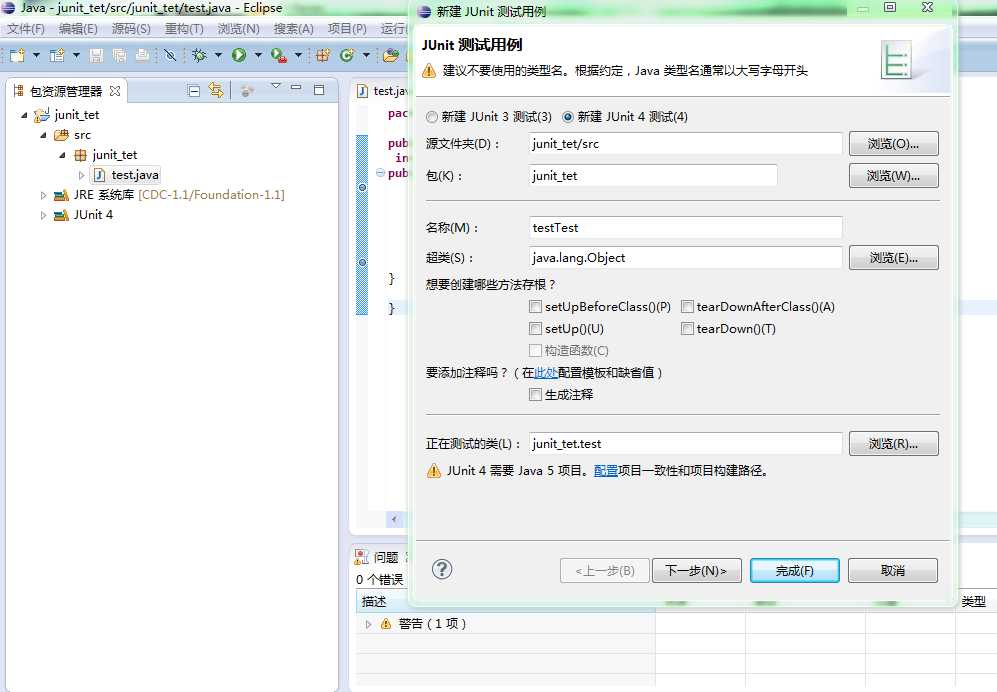Image resolution: width=997 pixels, height=692 pixels.
Task: Click the 完成(F) finish button
Action: tap(795, 571)
